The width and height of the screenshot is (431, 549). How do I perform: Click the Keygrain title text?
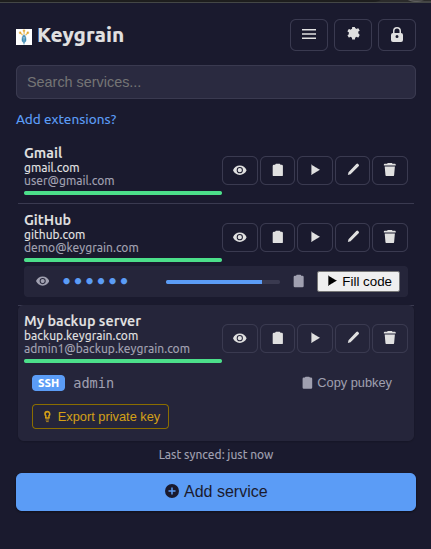click(x=81, y=36)
